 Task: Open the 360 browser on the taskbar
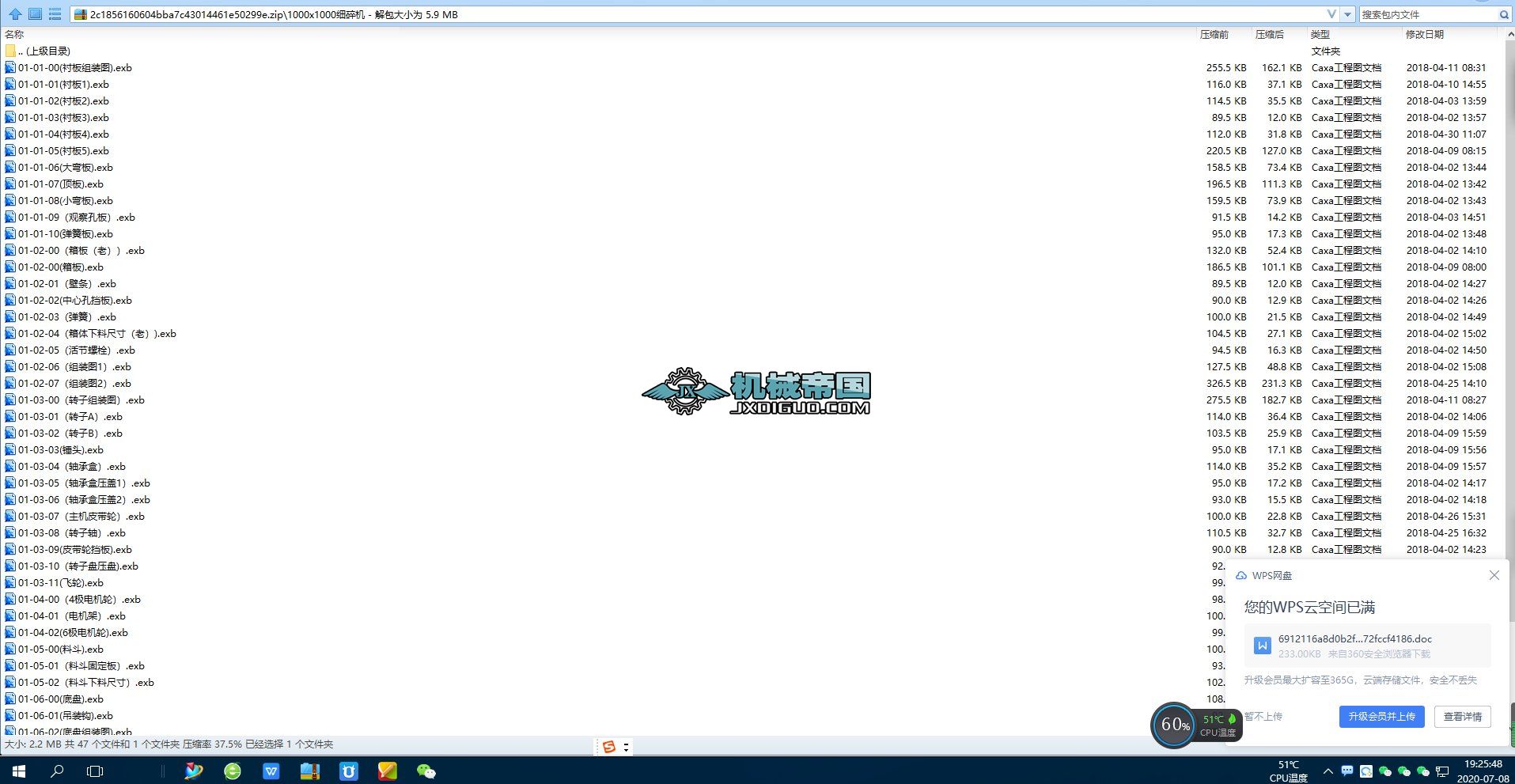(x=233, y=771)
